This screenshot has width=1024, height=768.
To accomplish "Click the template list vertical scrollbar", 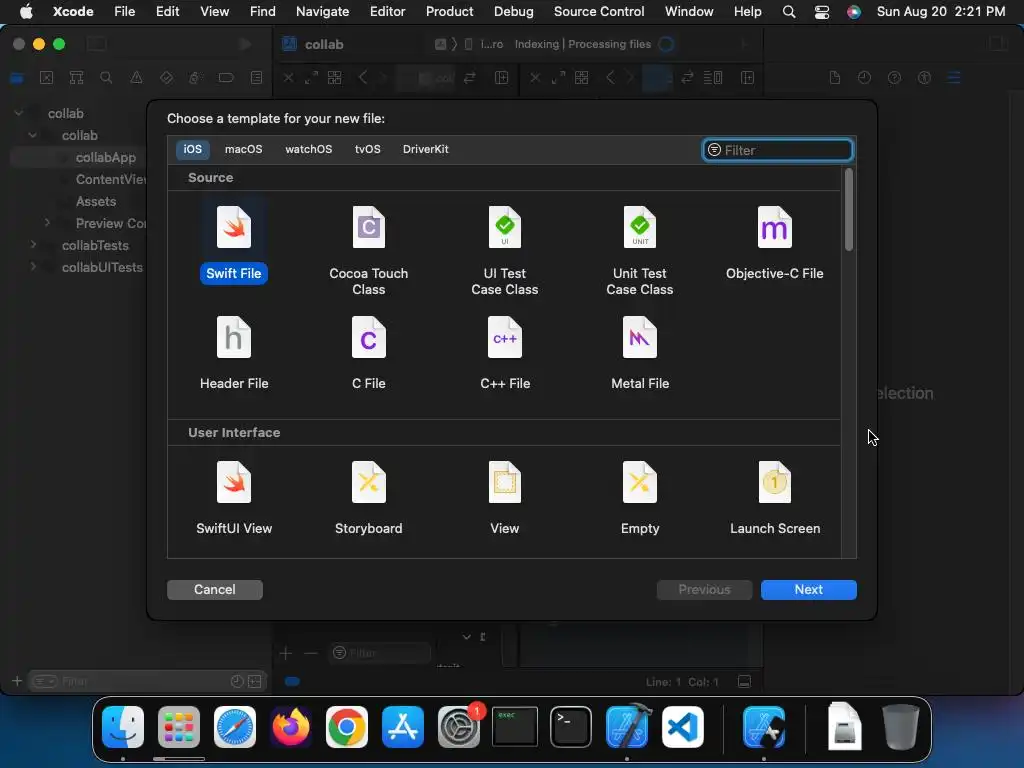I will pos(848,210).
